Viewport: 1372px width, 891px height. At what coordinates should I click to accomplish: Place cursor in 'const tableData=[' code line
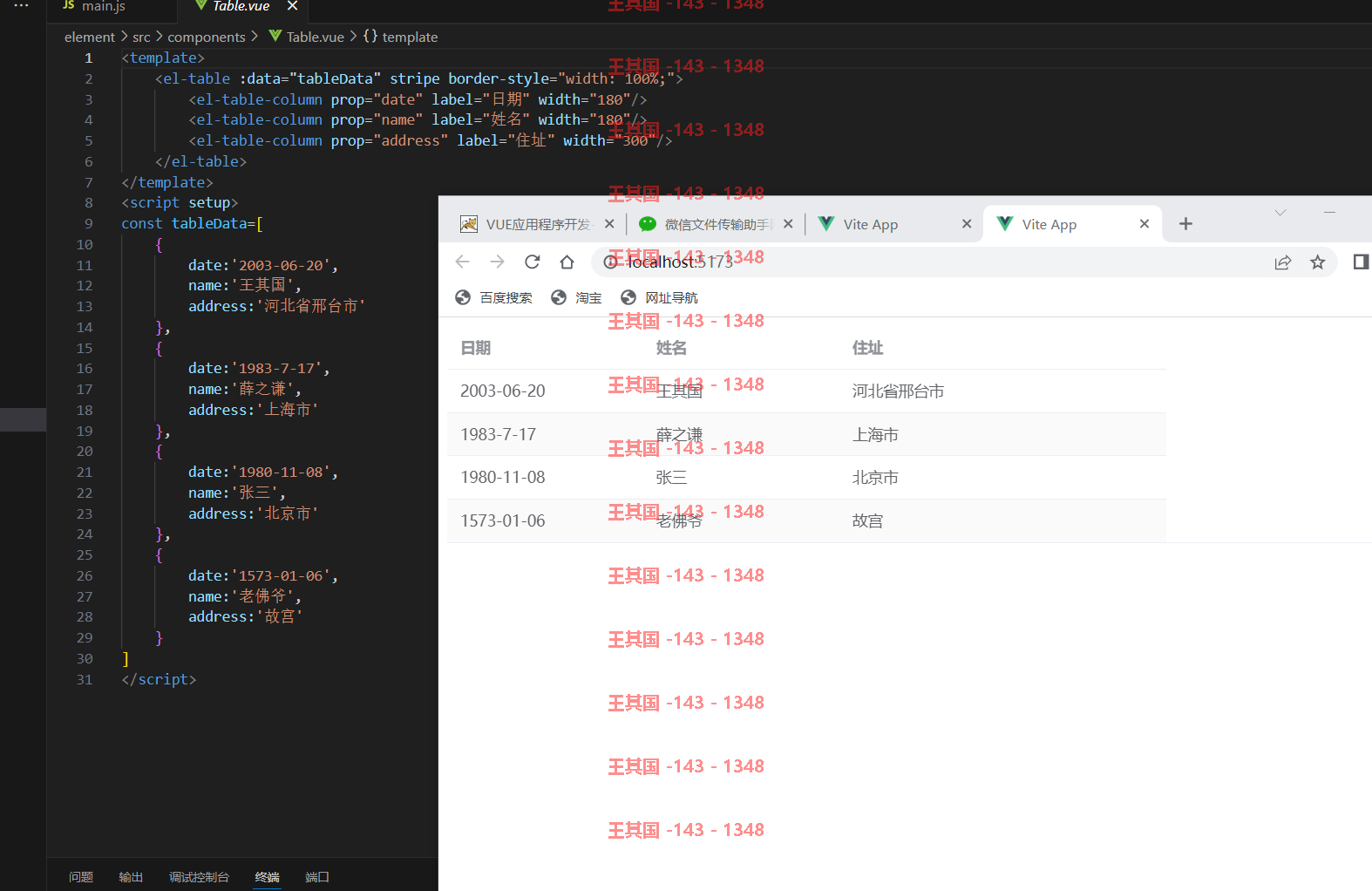pyautogui.click(x=192, y=224)
